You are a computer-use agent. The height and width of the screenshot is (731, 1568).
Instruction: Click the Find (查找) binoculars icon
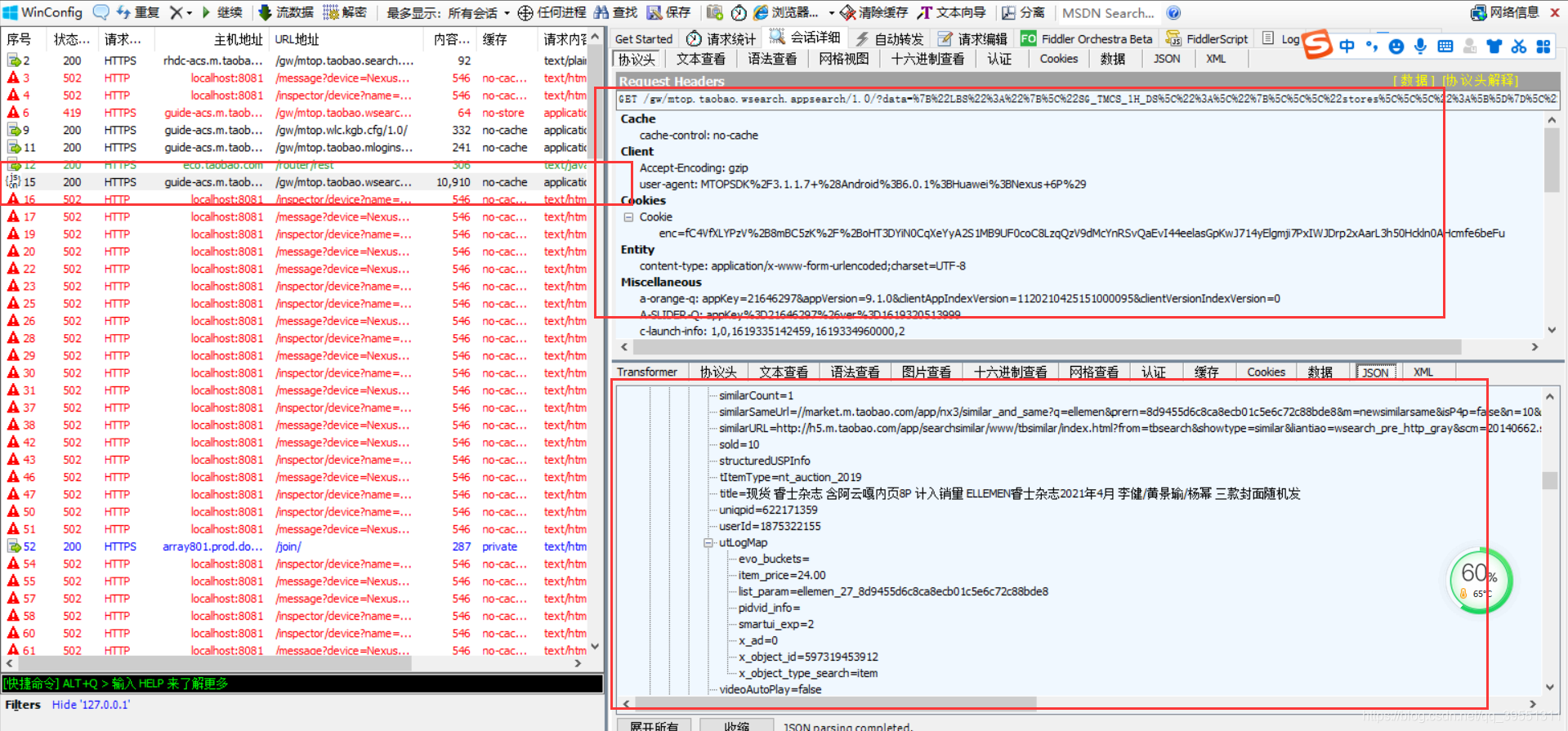[601, 12]
